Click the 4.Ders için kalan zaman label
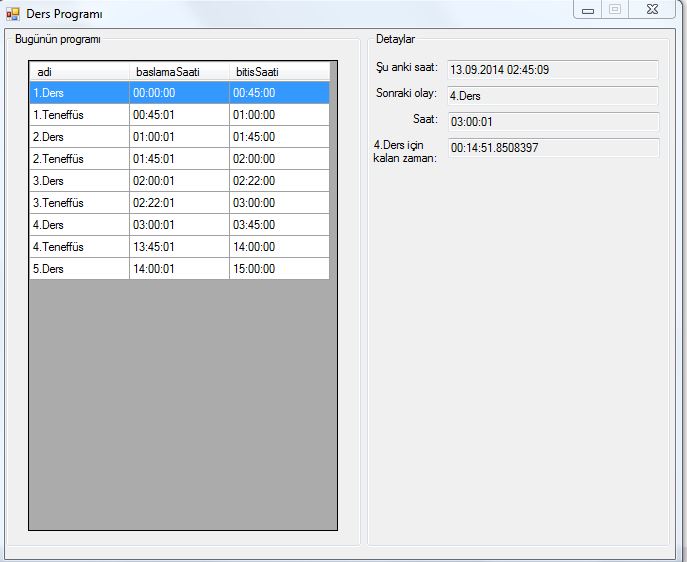This screenshot has width=687, height=562. click(405, 152)
